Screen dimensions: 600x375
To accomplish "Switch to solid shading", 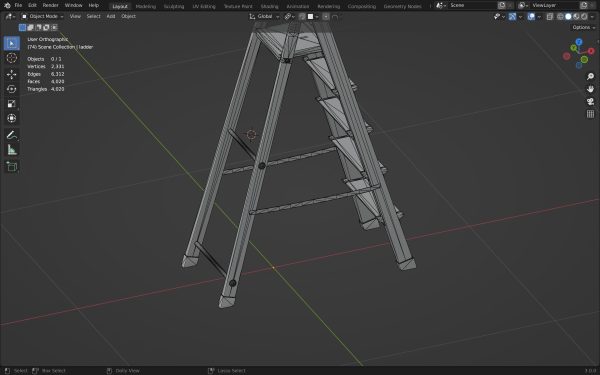I will [568, 16].
